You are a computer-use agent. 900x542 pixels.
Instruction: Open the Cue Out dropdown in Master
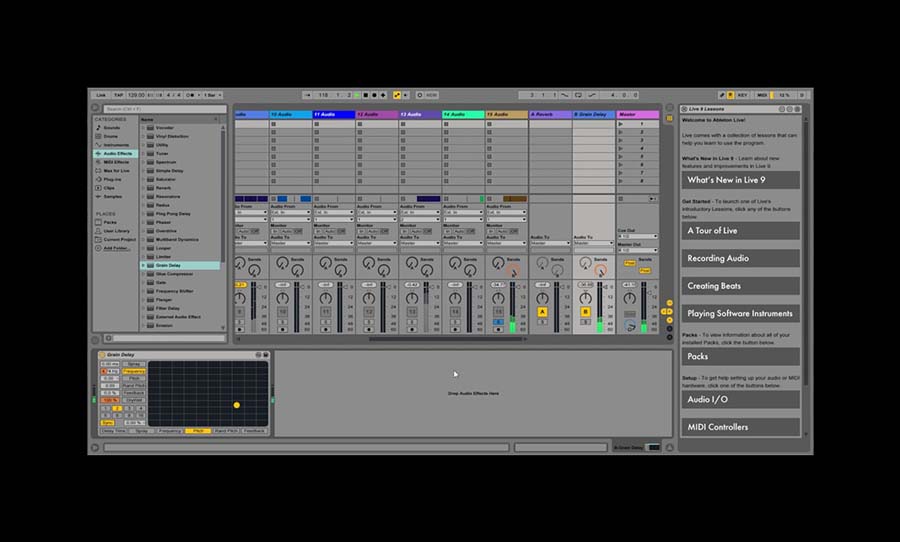(x=637, y=237)
